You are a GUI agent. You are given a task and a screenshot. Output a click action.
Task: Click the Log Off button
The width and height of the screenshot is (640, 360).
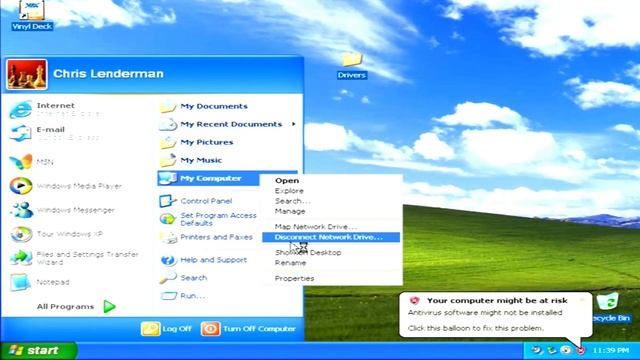(167, 329)
